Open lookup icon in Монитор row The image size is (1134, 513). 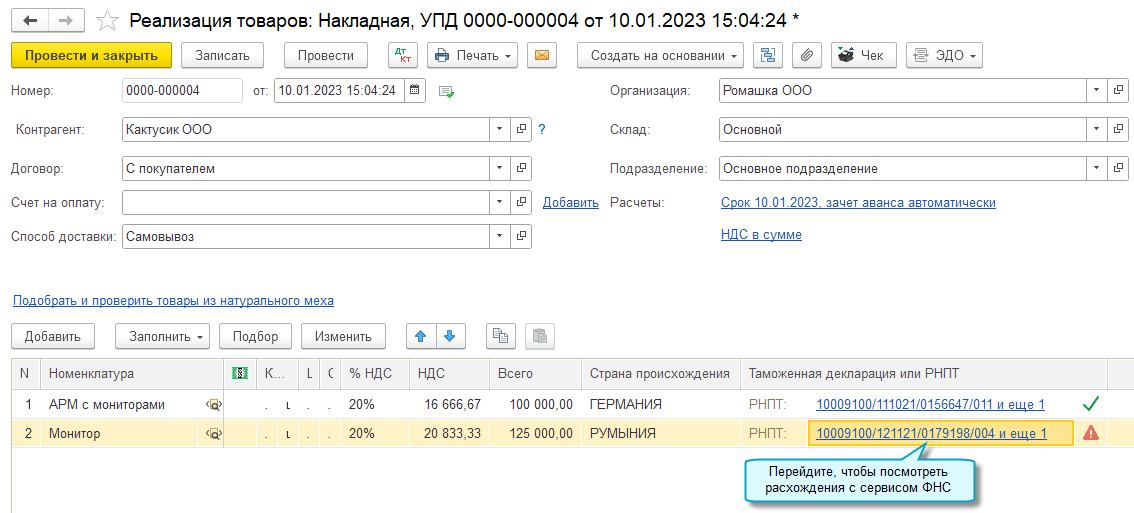click(213, 434)
